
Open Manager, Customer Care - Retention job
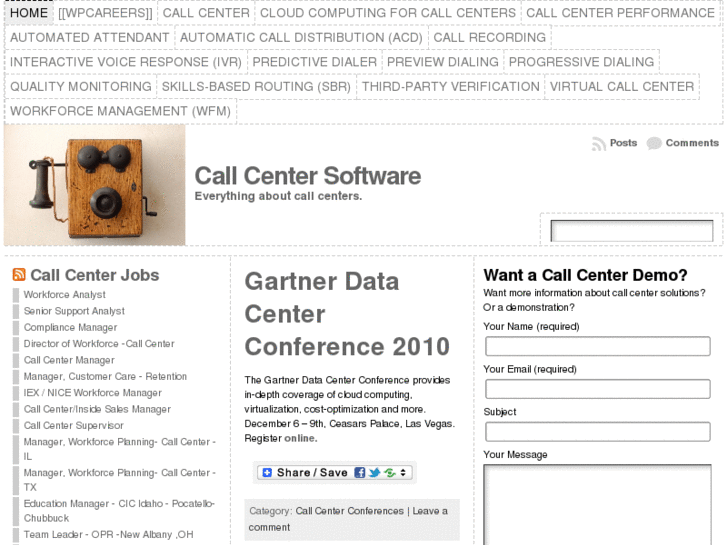(x=105, y=376)
